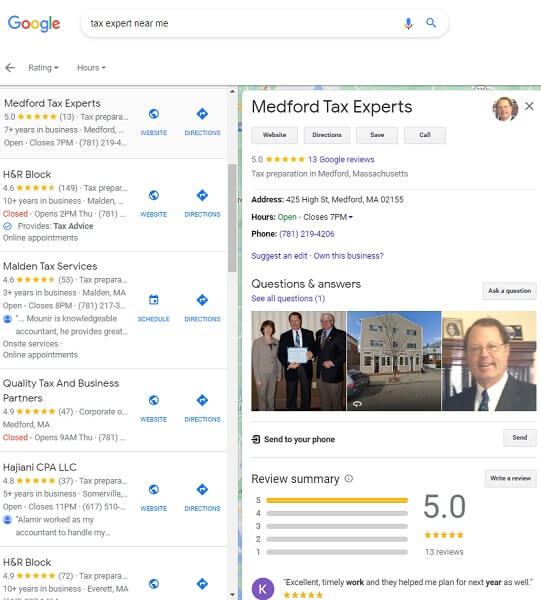The height and width of the screenshot is (600, 541).
Task: Click the Write a review button
Action: 510,478
